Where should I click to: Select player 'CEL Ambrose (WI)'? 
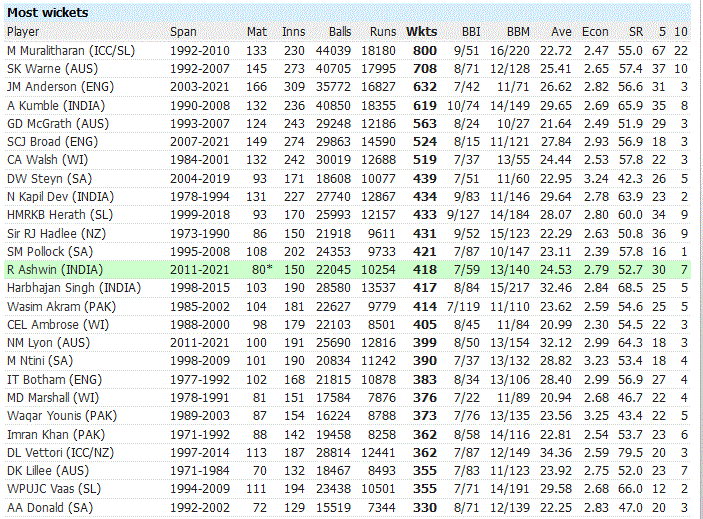click(58, 325)
